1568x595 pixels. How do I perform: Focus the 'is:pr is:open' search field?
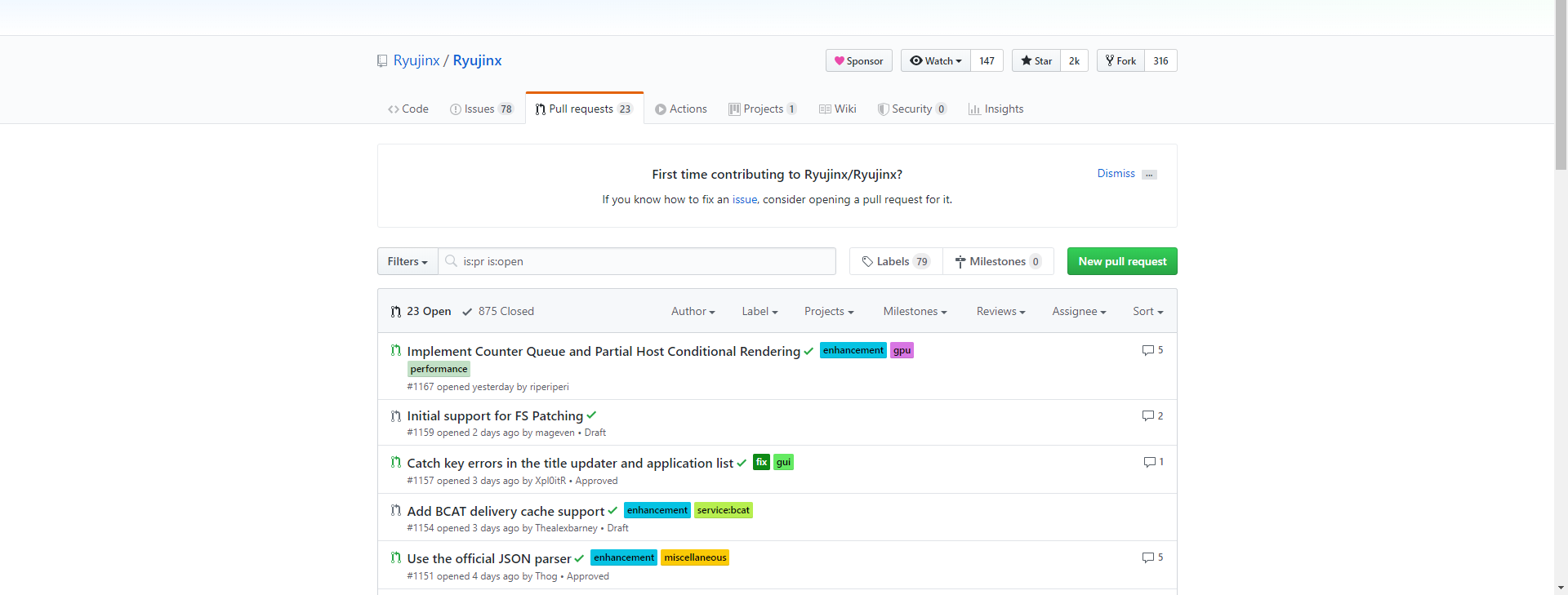click(x=637, y=261)
